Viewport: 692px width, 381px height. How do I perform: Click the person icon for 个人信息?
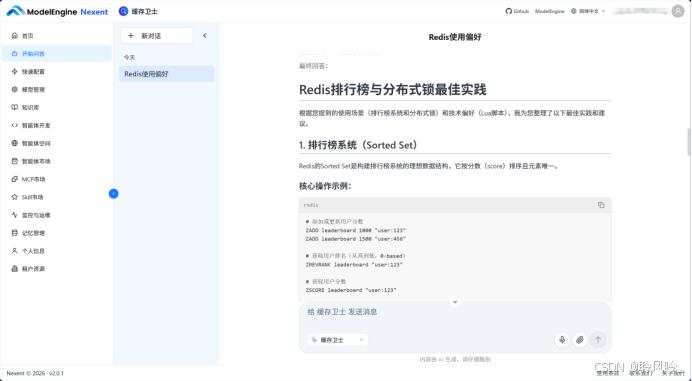(15, 251)
